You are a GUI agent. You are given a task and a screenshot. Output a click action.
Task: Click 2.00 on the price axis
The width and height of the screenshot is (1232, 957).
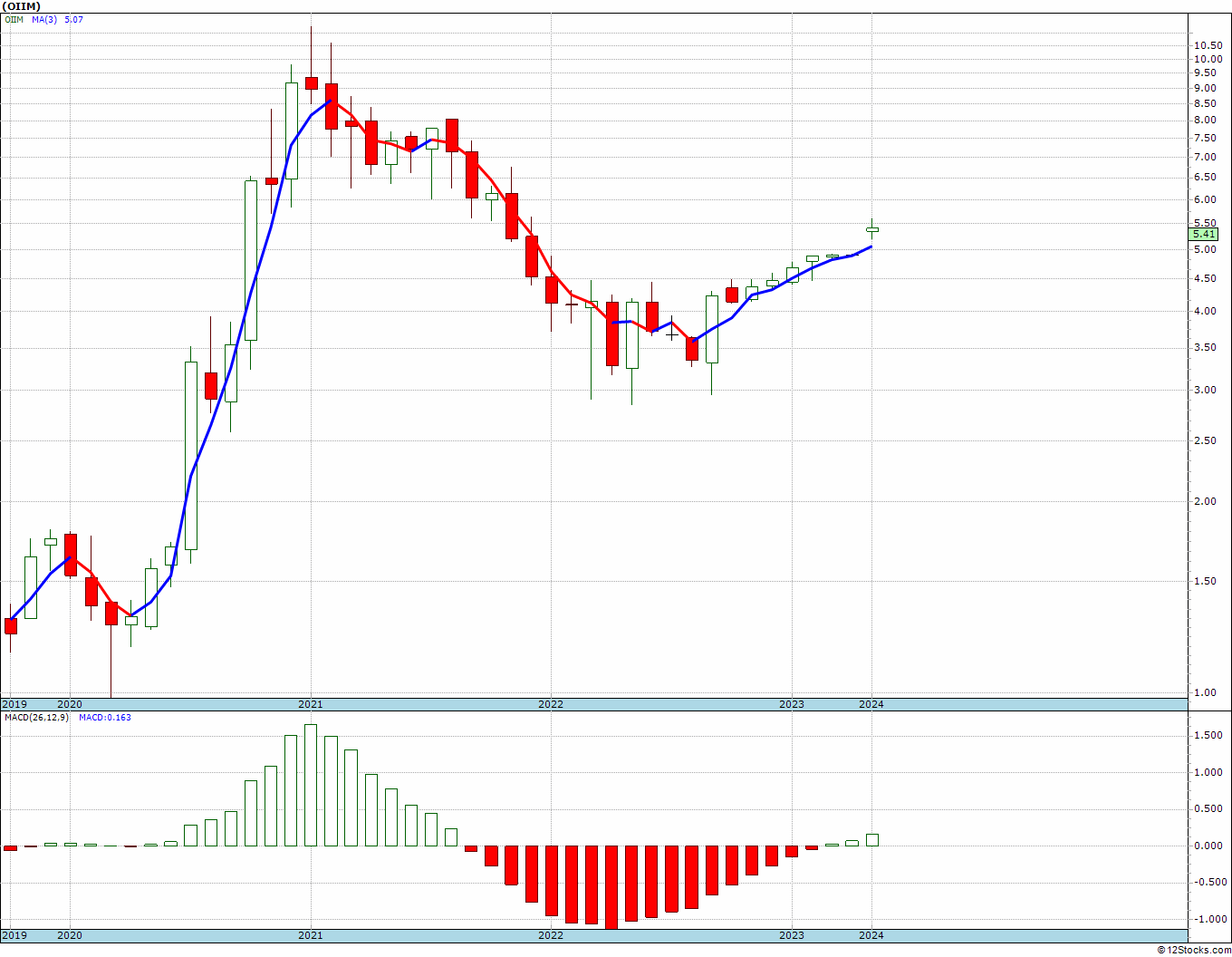point(1204,501)
